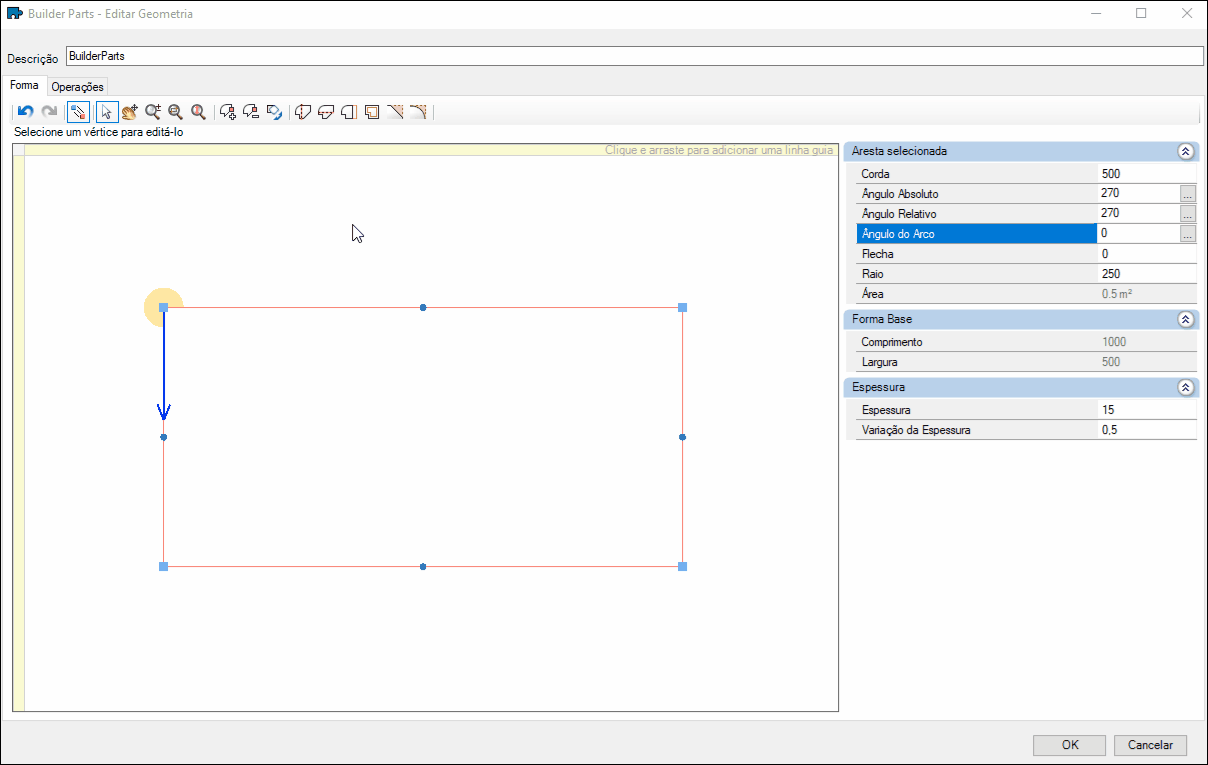The width and height of the screenshot is (1208, 765).
Task: Click the add vertex icon
Action: (x=228, y=112)
